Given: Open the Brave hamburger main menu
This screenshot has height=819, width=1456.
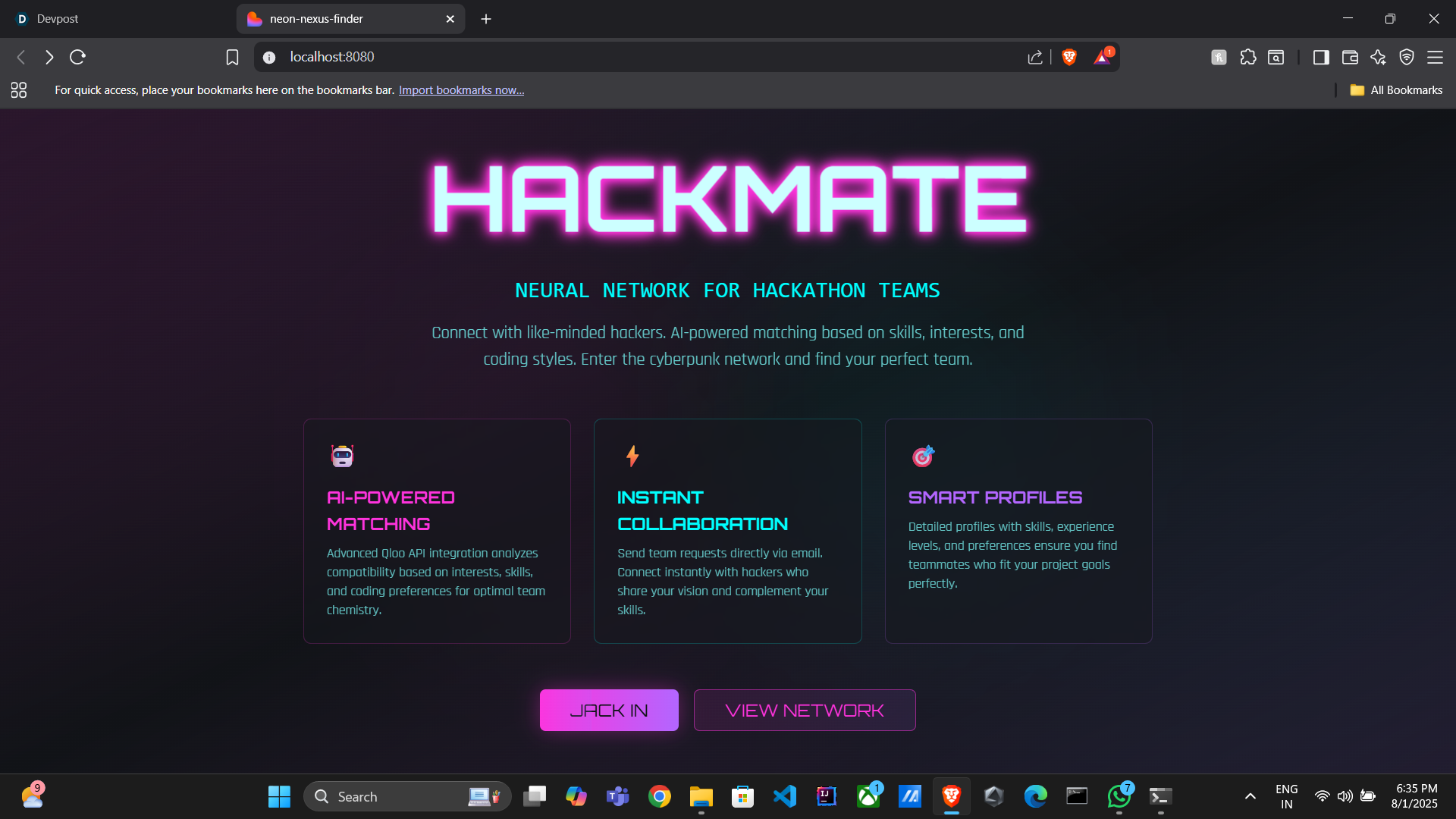Looking at the screenshot, I should [1435, 57].
